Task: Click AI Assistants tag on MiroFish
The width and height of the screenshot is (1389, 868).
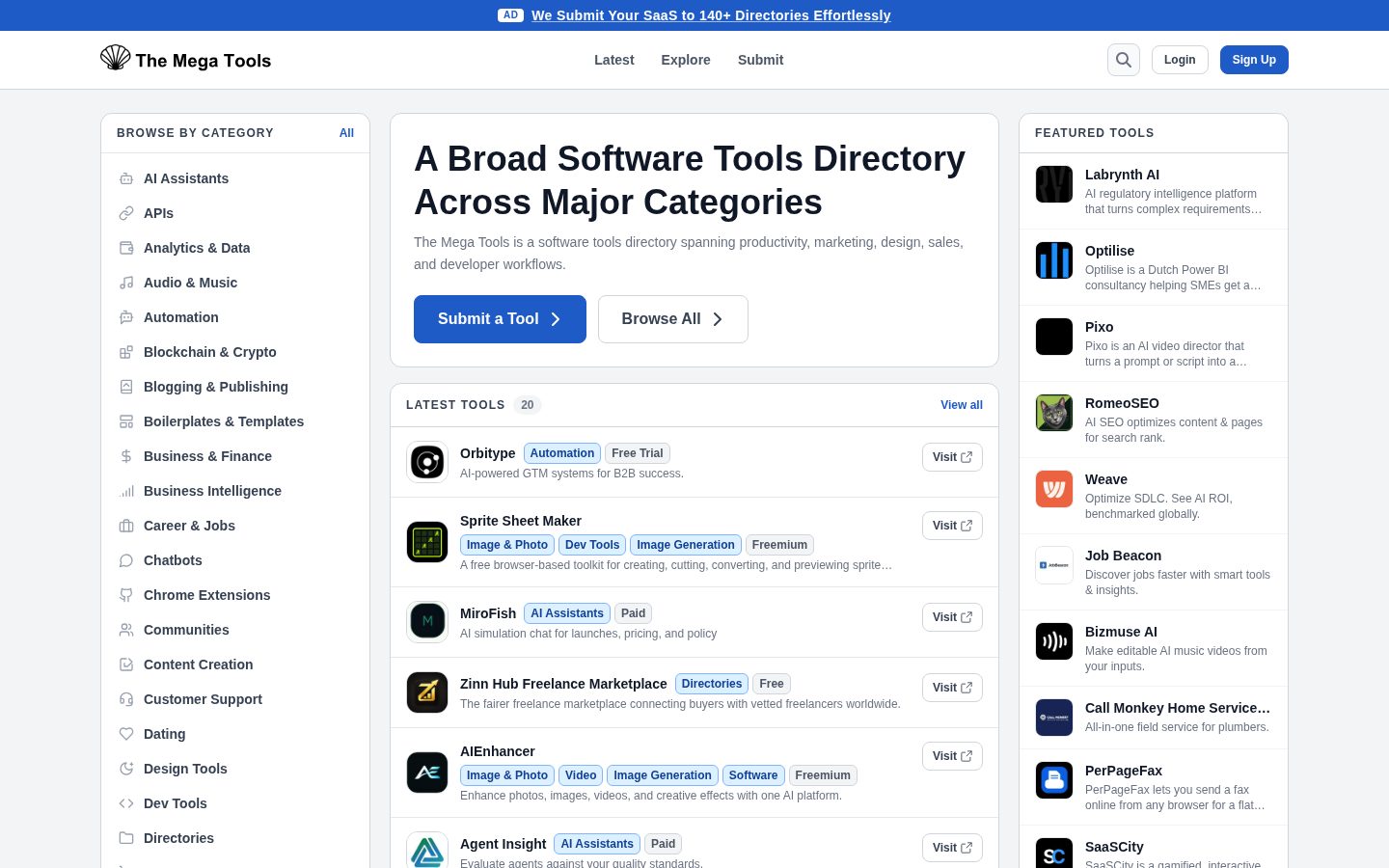Action: tap(567, 613)
